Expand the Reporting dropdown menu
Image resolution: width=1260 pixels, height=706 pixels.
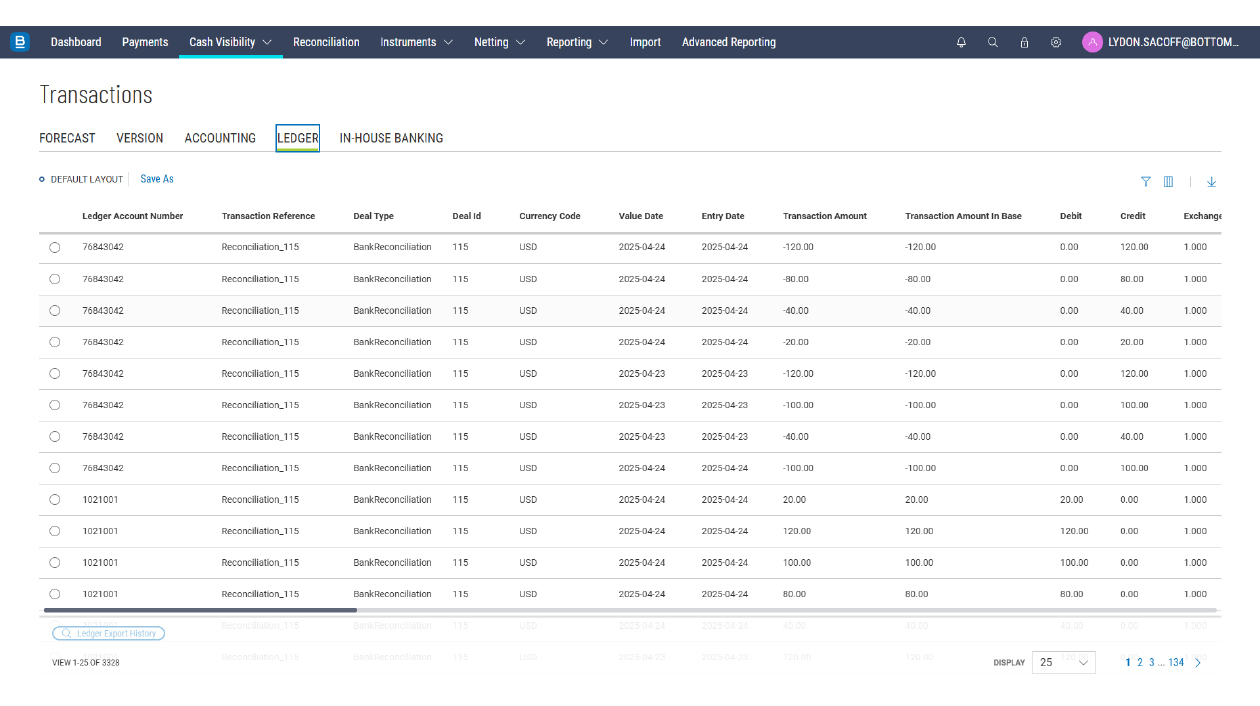pos(576,42)
